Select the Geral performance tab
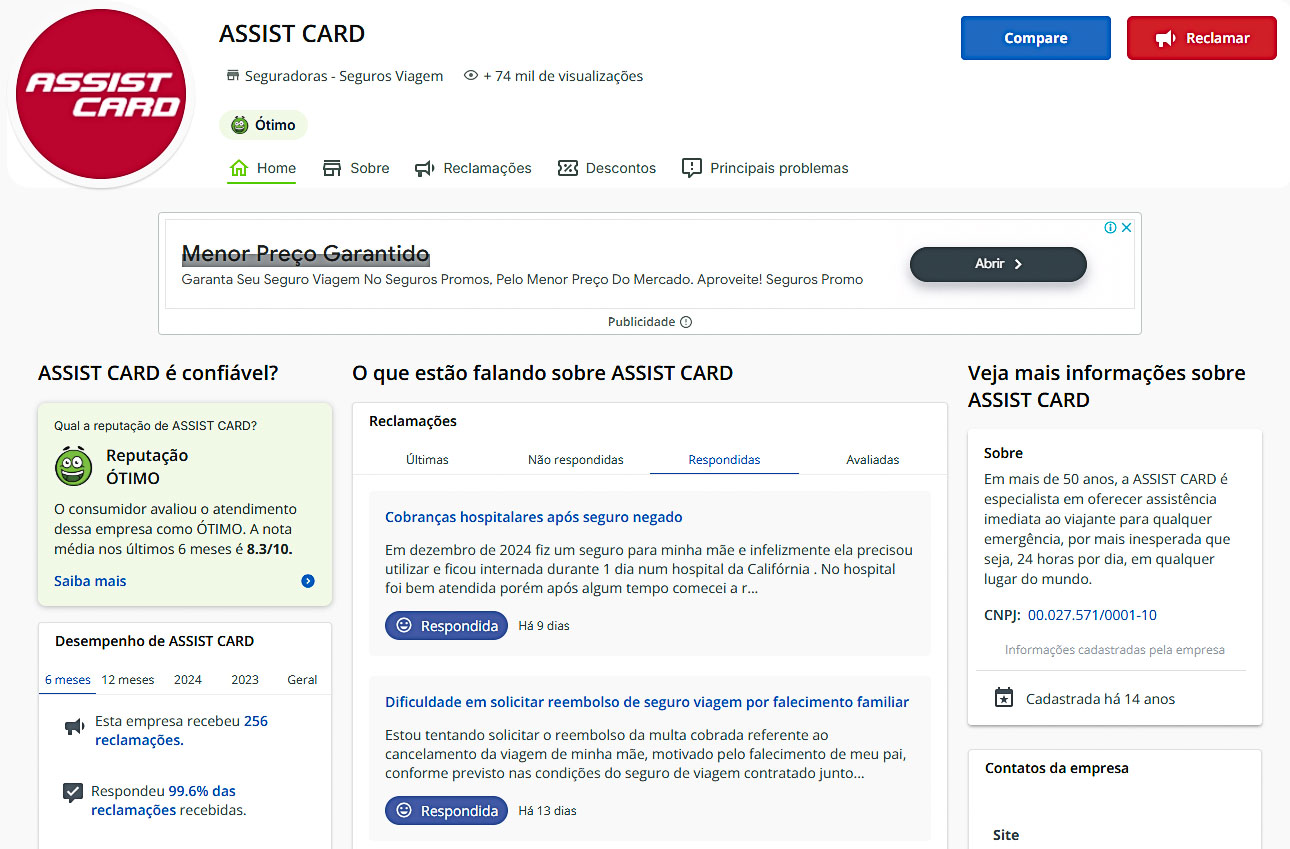This screenshot has height=849, width=1290. [302, 679]
